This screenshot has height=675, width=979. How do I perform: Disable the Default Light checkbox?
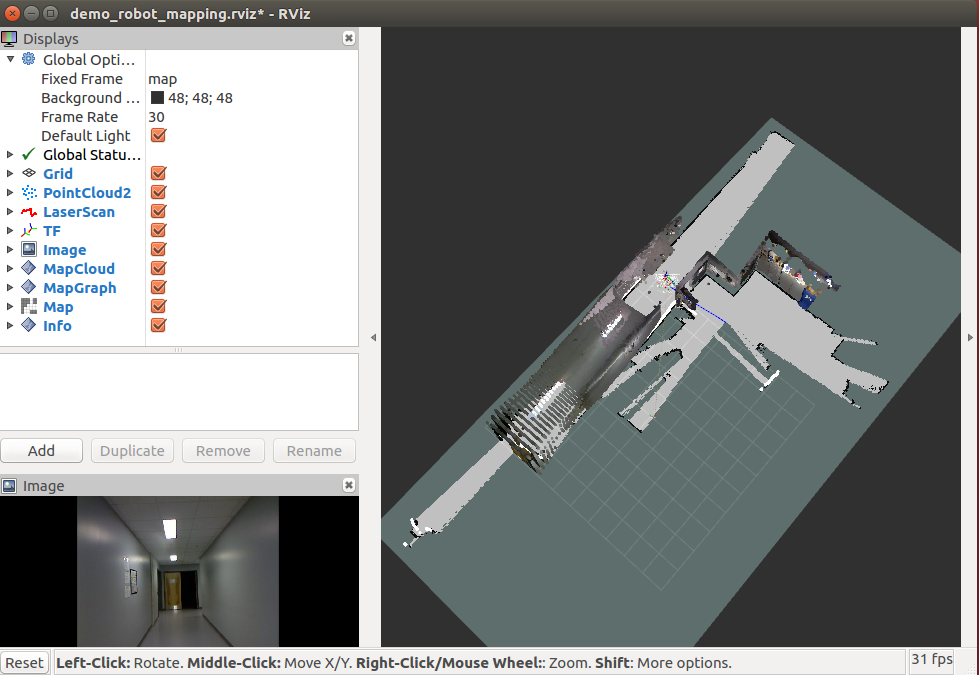pyautogui.click(x=158, y=136)
